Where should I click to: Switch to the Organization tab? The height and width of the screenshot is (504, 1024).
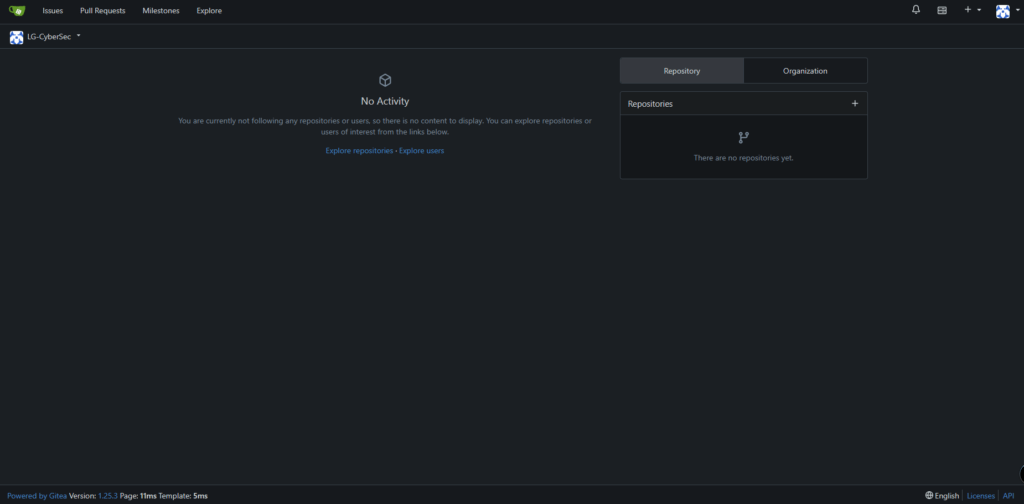point(805,71)
